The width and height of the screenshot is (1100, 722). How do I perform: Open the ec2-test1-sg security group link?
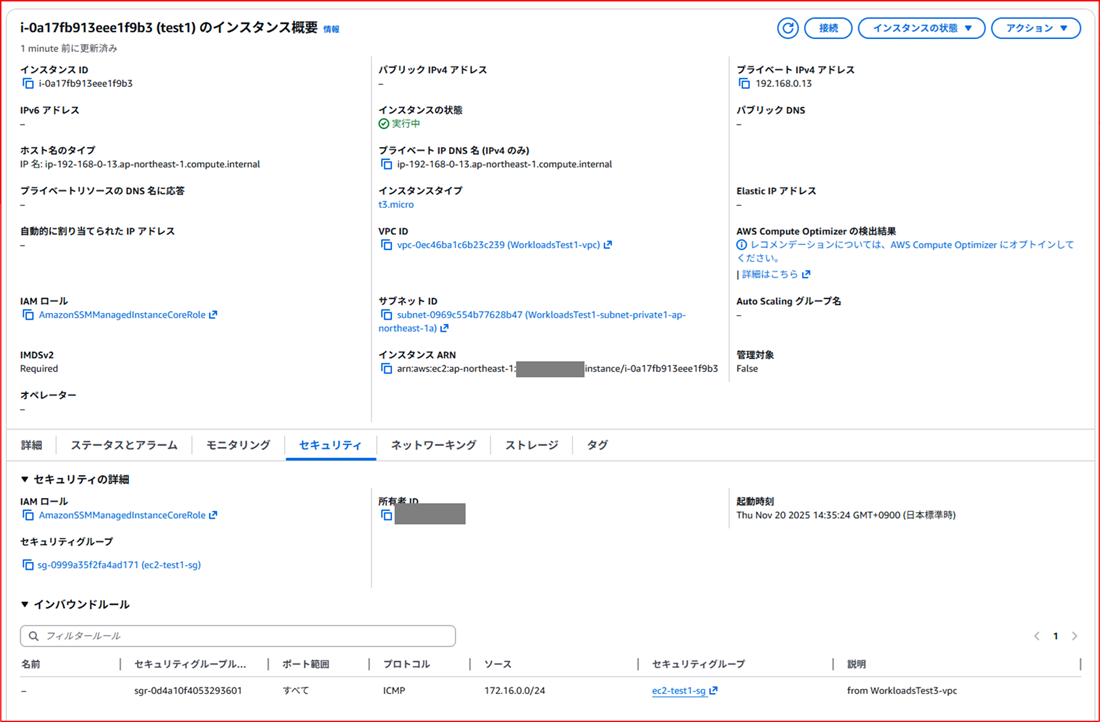(680, 690)
